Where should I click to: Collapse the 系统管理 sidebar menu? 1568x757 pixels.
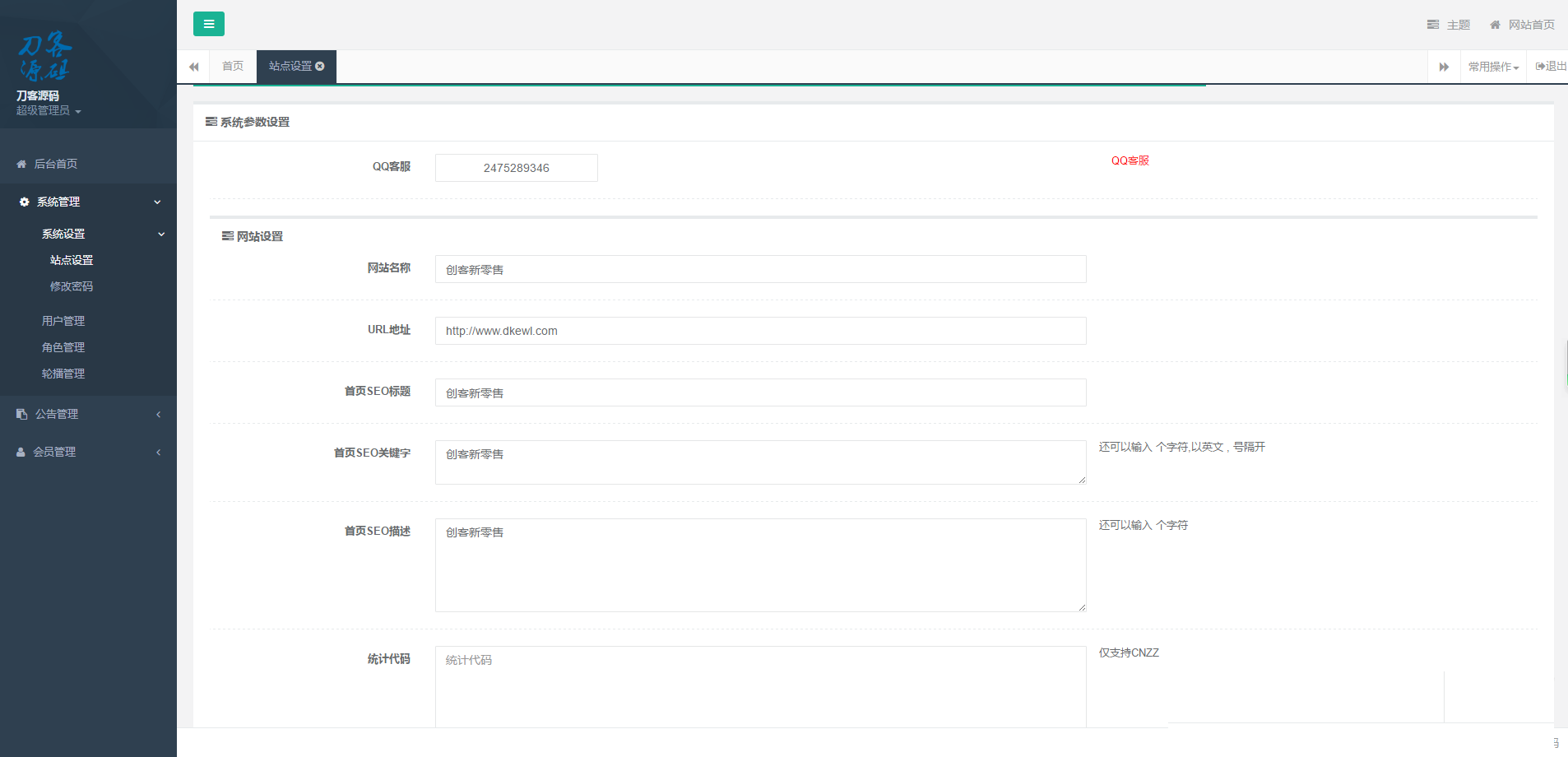tap(88, 202)
